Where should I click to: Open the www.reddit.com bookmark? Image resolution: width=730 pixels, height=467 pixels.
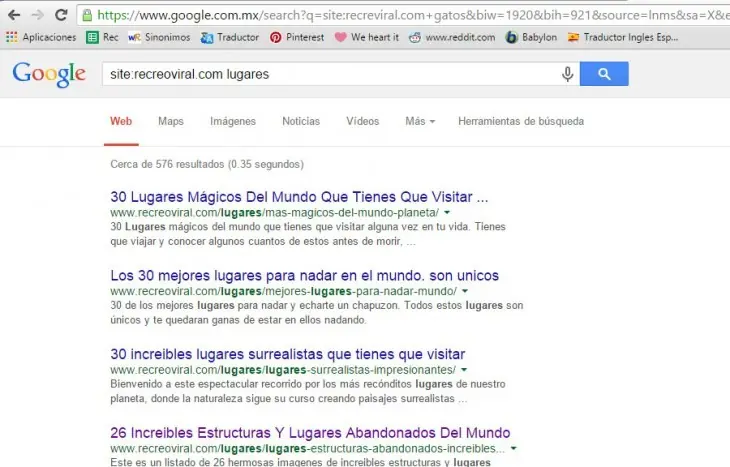coord(452,37)
